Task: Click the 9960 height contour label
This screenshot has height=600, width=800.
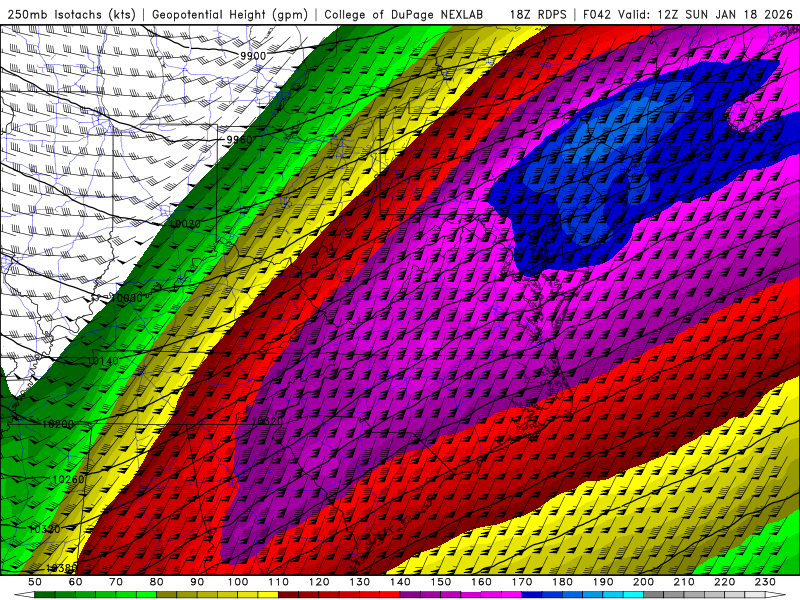Action: (239, 139)
